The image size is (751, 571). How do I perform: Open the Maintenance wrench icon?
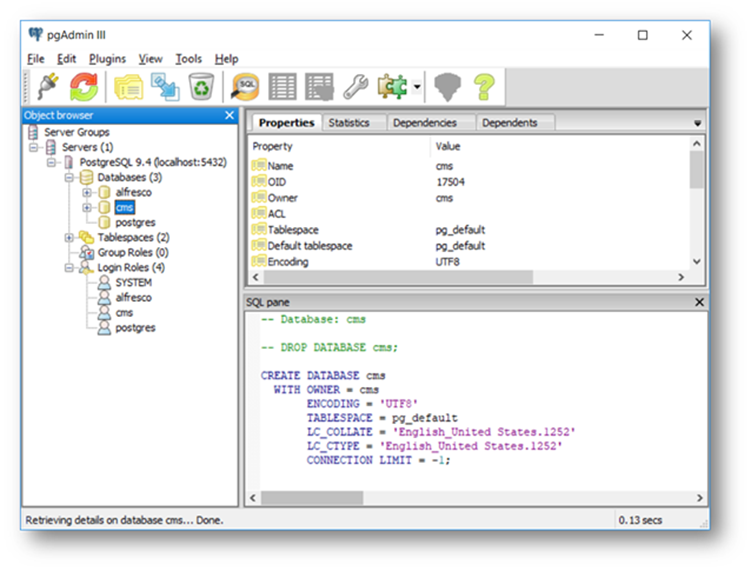click(355, 88)
